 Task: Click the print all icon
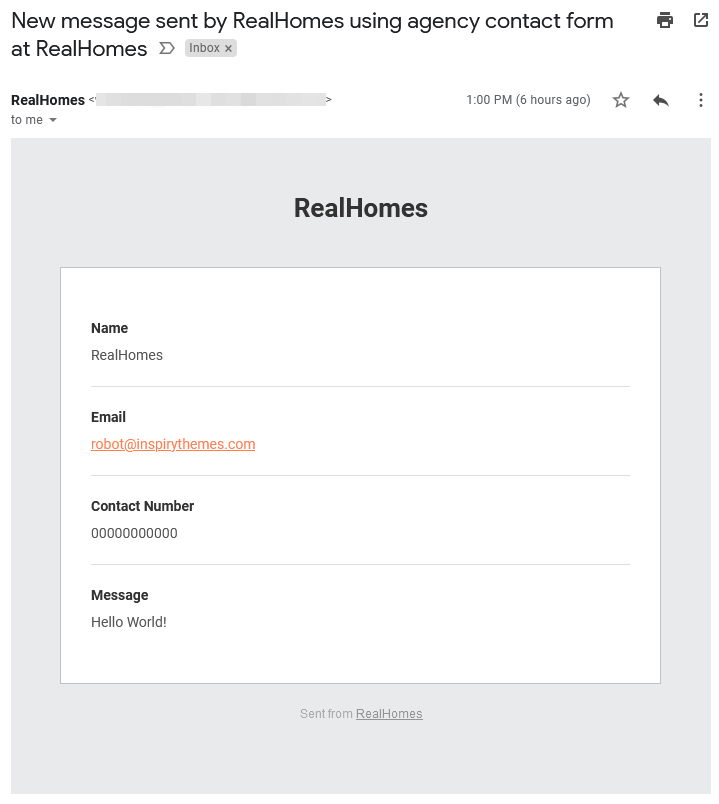click(665, 21)
